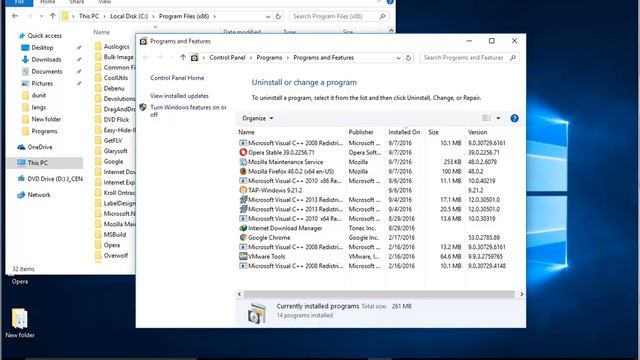Click the OneDrive cloud icon in File Explorer
Viewport: 640px width, 360px height.
21,147
